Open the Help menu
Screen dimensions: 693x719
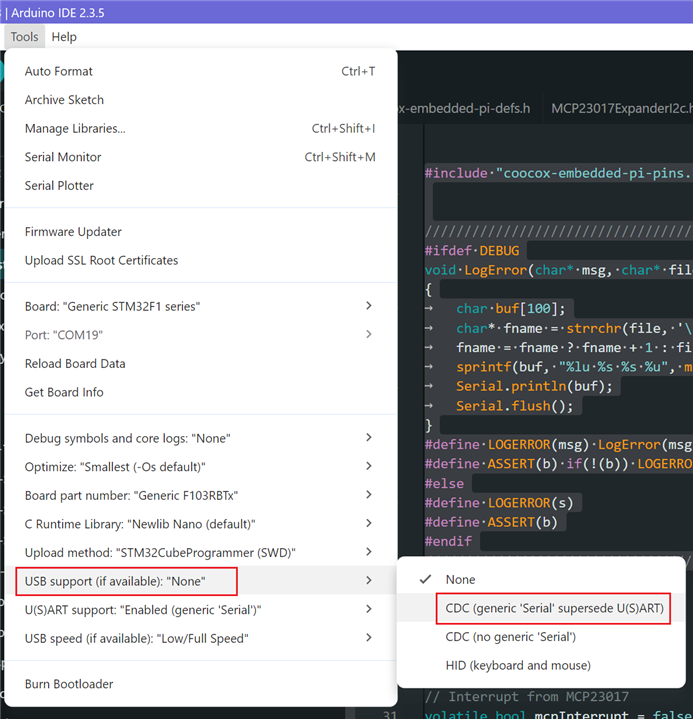[64, 37]
